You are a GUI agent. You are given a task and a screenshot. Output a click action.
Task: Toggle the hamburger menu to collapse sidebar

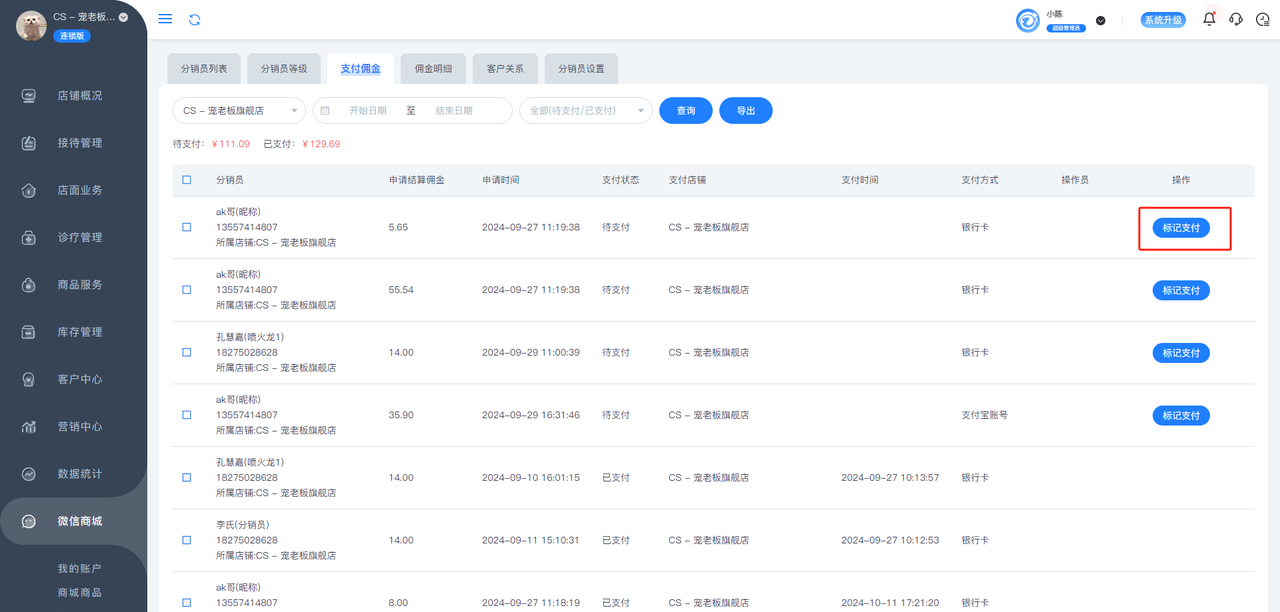[x=166, y=19]
